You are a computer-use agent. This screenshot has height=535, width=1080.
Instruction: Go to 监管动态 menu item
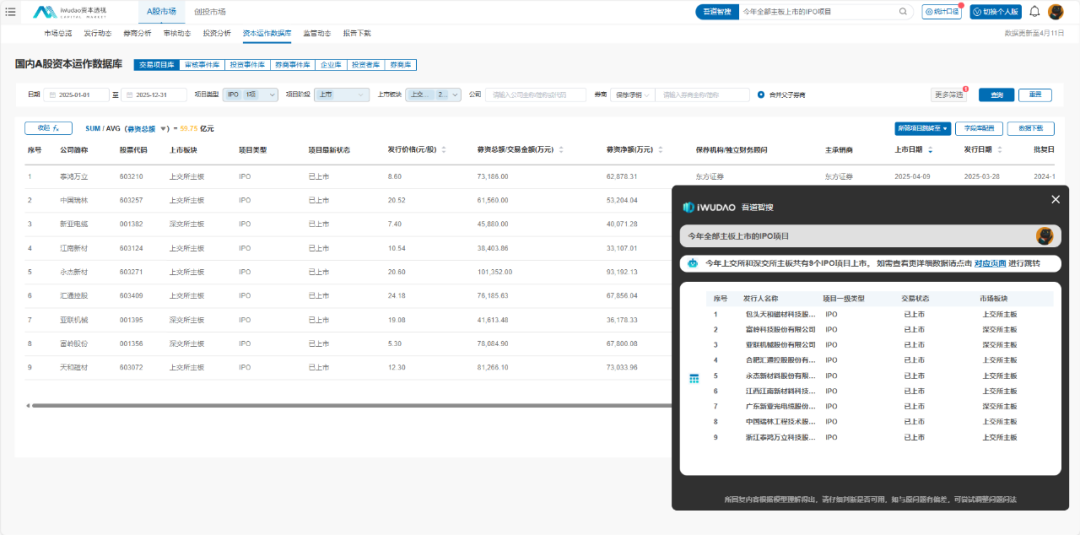pos(317,33)
